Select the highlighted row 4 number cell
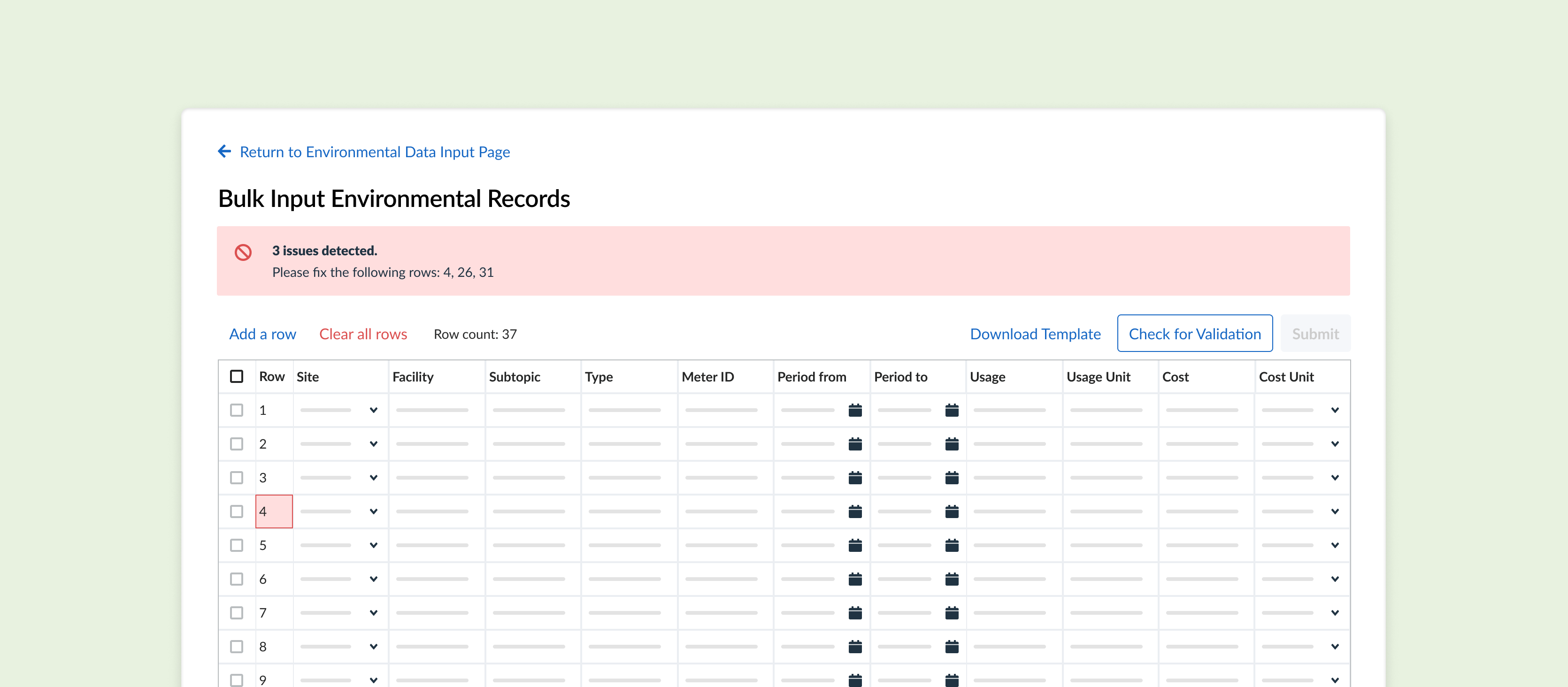 (x=274, y=511)
